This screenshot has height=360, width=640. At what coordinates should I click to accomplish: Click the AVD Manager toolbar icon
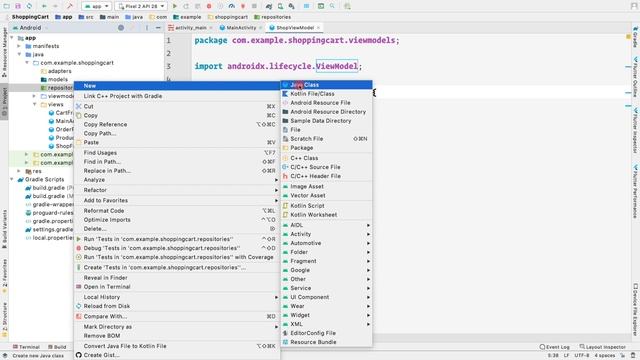[280, 6]
